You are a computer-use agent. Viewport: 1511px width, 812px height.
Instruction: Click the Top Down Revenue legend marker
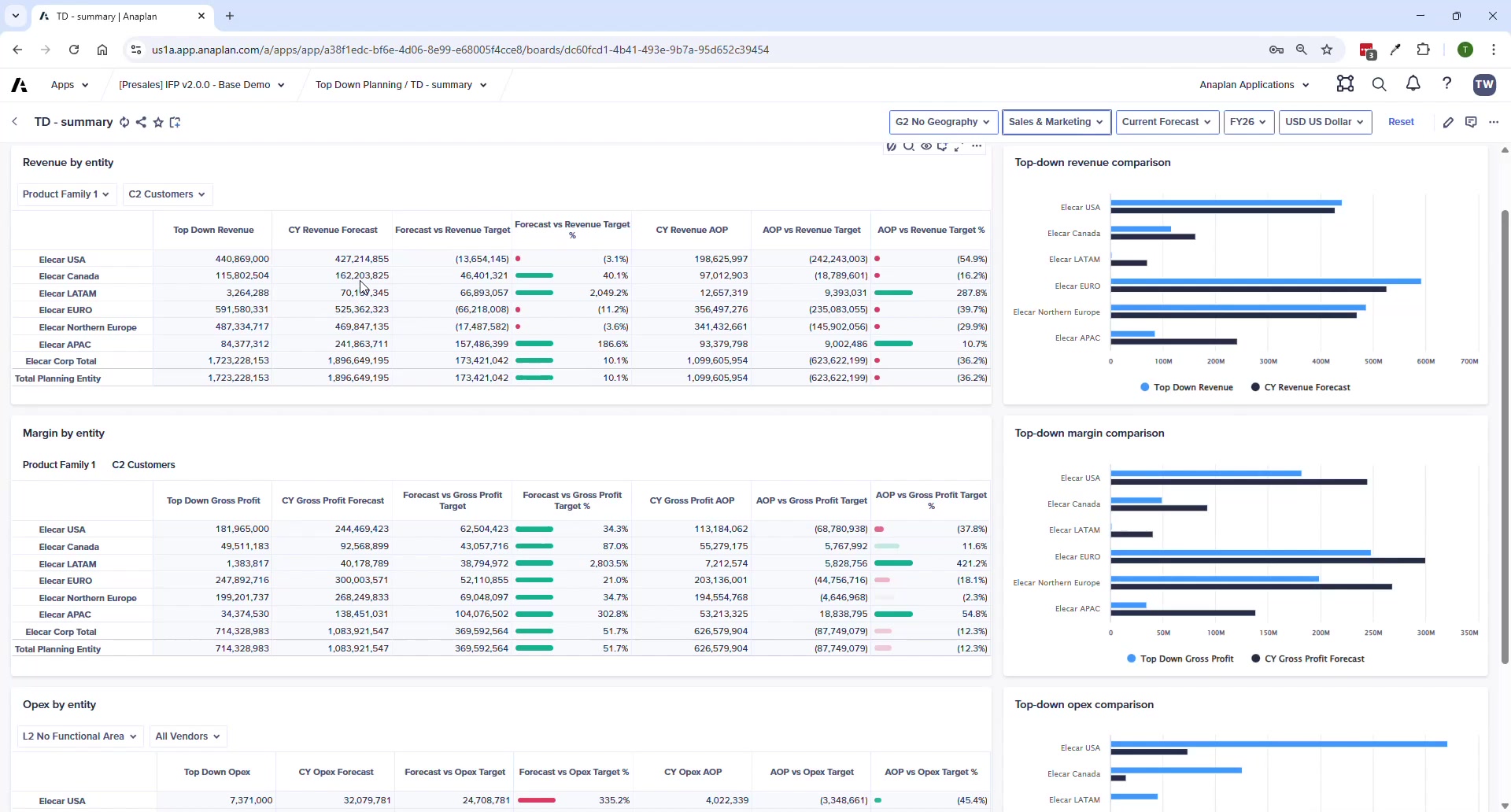point(1146,387)
